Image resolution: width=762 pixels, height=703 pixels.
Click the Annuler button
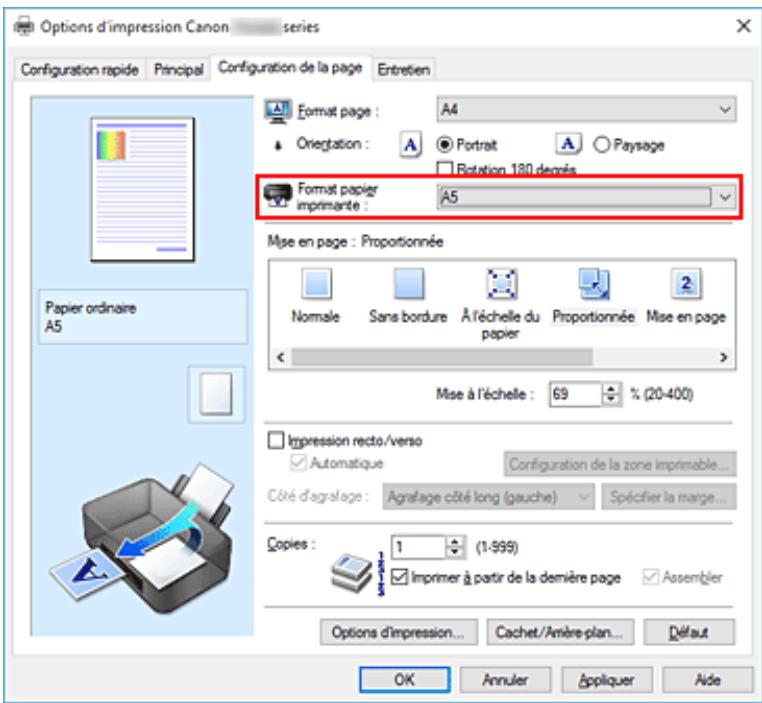click(505, 679)
